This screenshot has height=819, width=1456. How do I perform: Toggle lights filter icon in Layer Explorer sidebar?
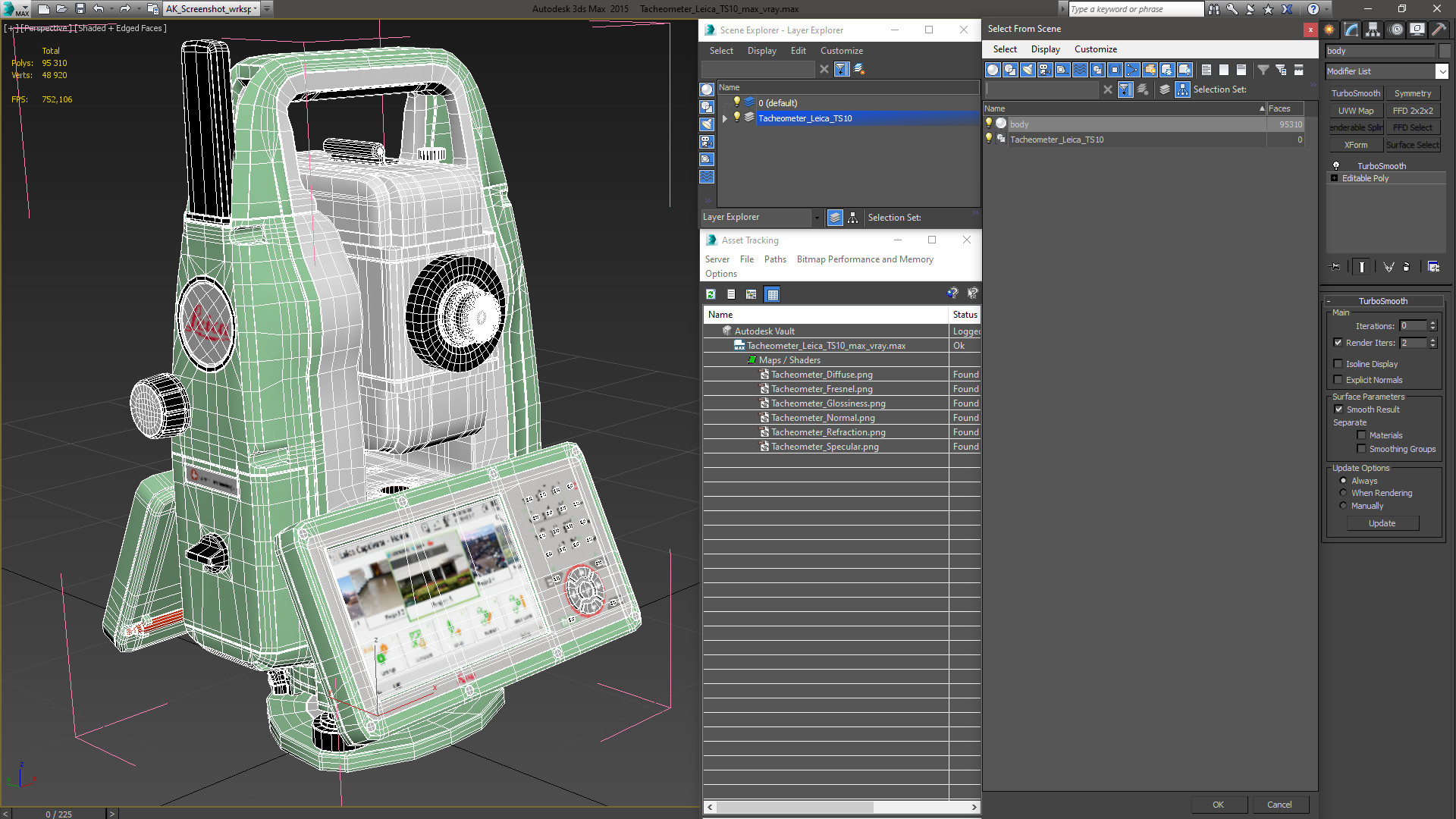click(x=707, y=124)
